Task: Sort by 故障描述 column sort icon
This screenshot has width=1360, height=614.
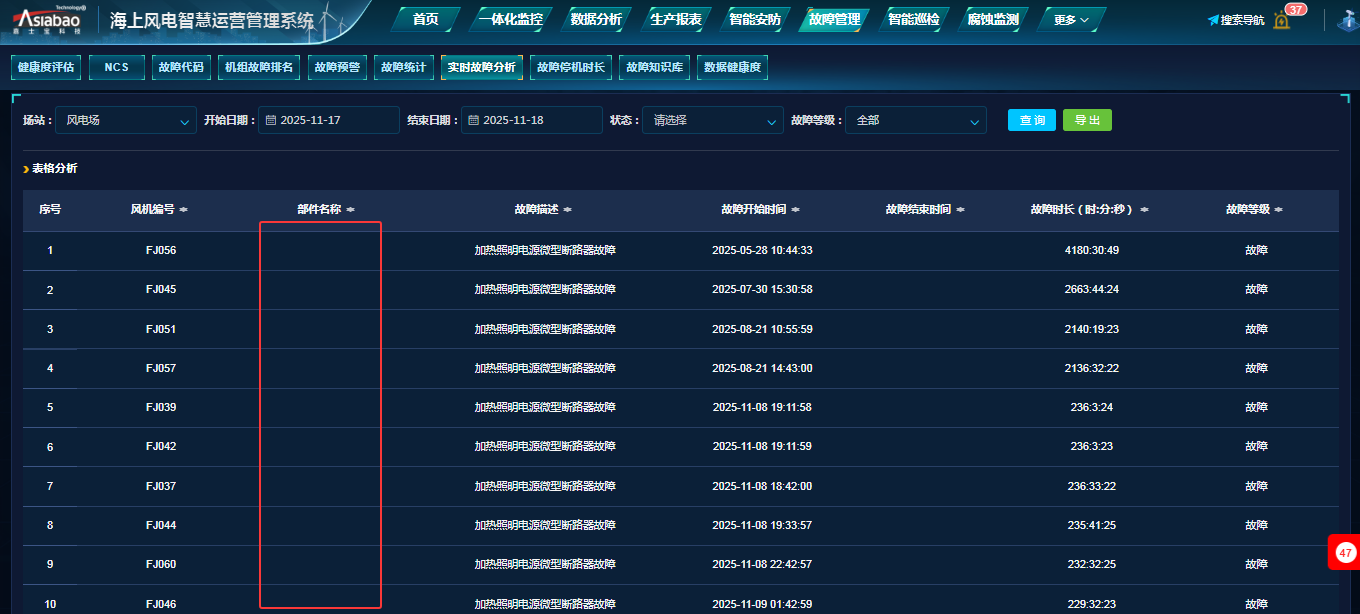Action: tap(568, 210)
